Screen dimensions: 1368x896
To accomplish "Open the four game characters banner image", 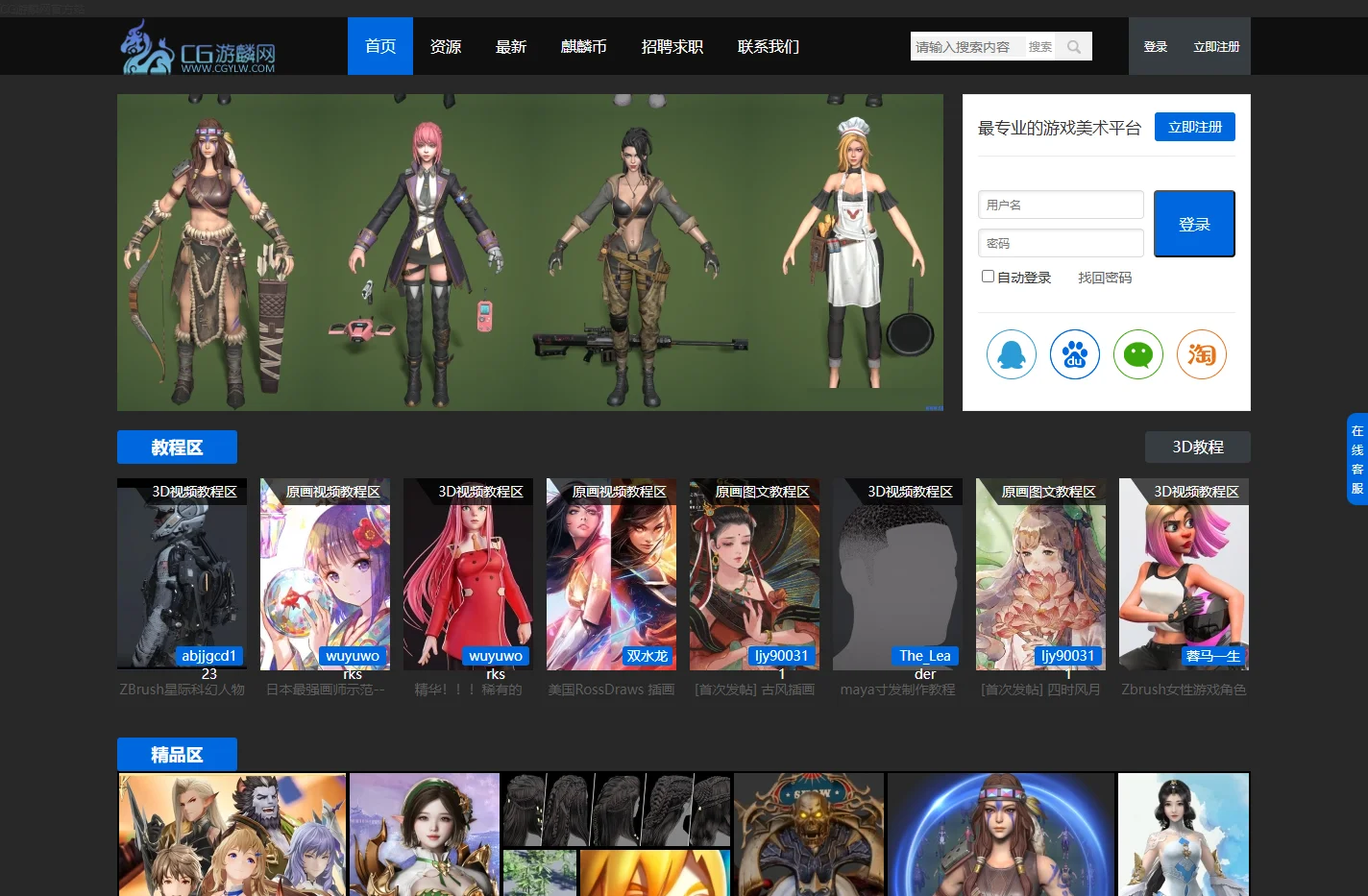I will click(x=530, y=253).
